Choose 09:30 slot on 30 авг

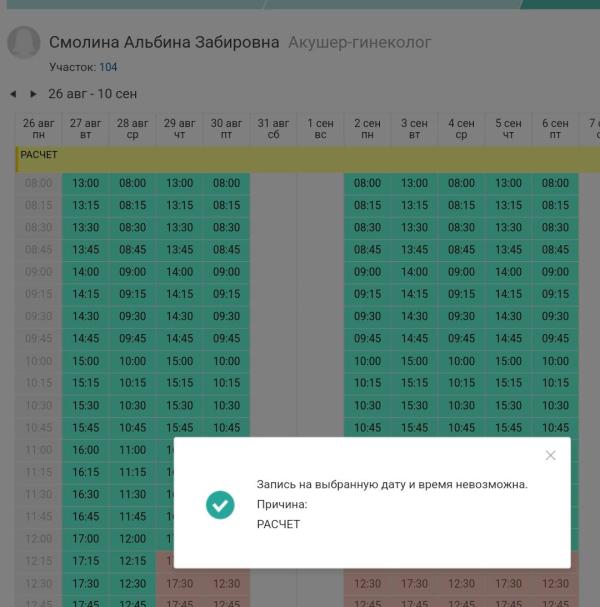[x=226, y=316]
